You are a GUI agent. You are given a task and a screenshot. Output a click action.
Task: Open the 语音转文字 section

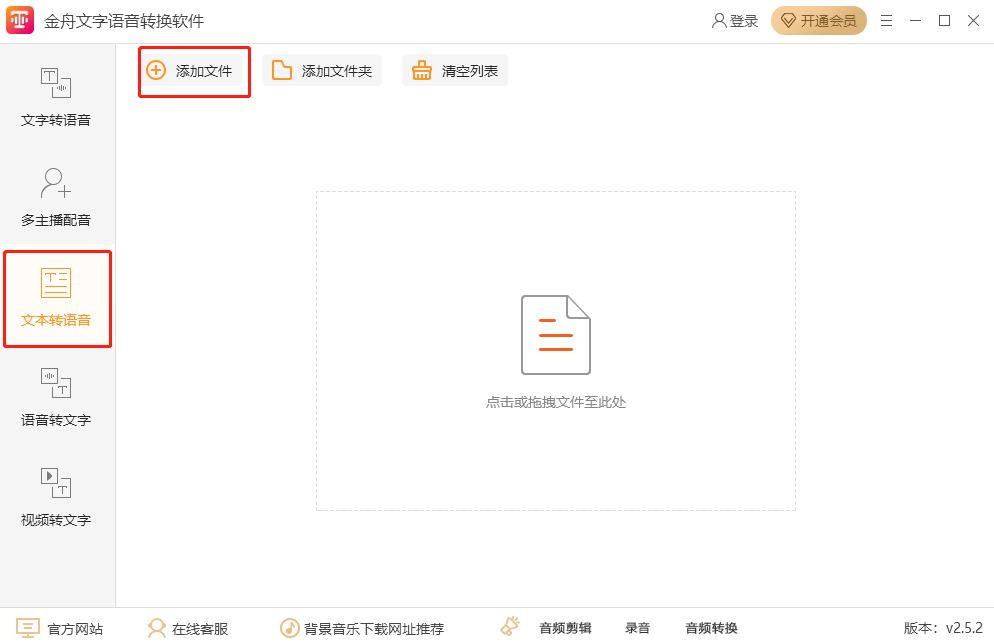click(x=56, y=398)
